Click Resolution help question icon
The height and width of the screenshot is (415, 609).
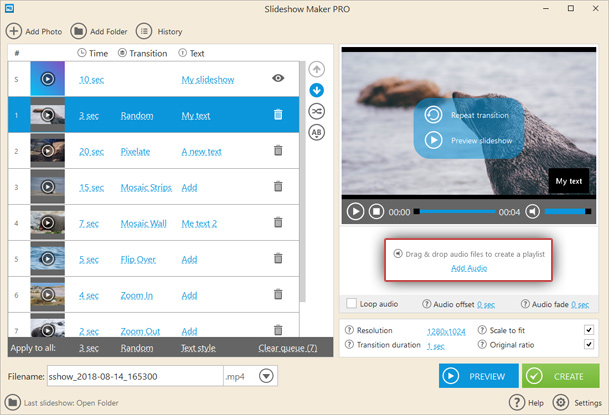click(x=349, y=330)
